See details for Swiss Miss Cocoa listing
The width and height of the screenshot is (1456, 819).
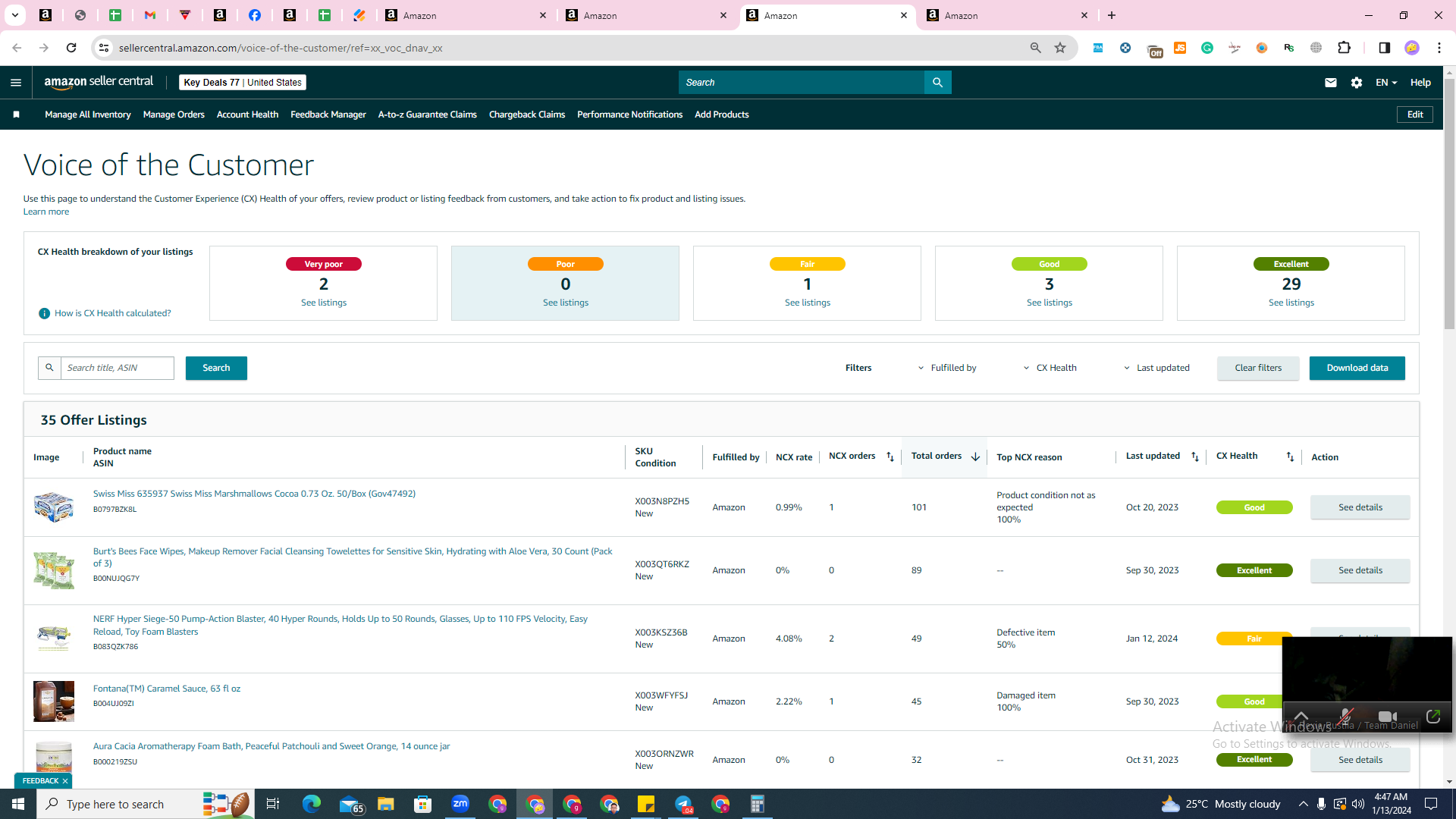1360,507
